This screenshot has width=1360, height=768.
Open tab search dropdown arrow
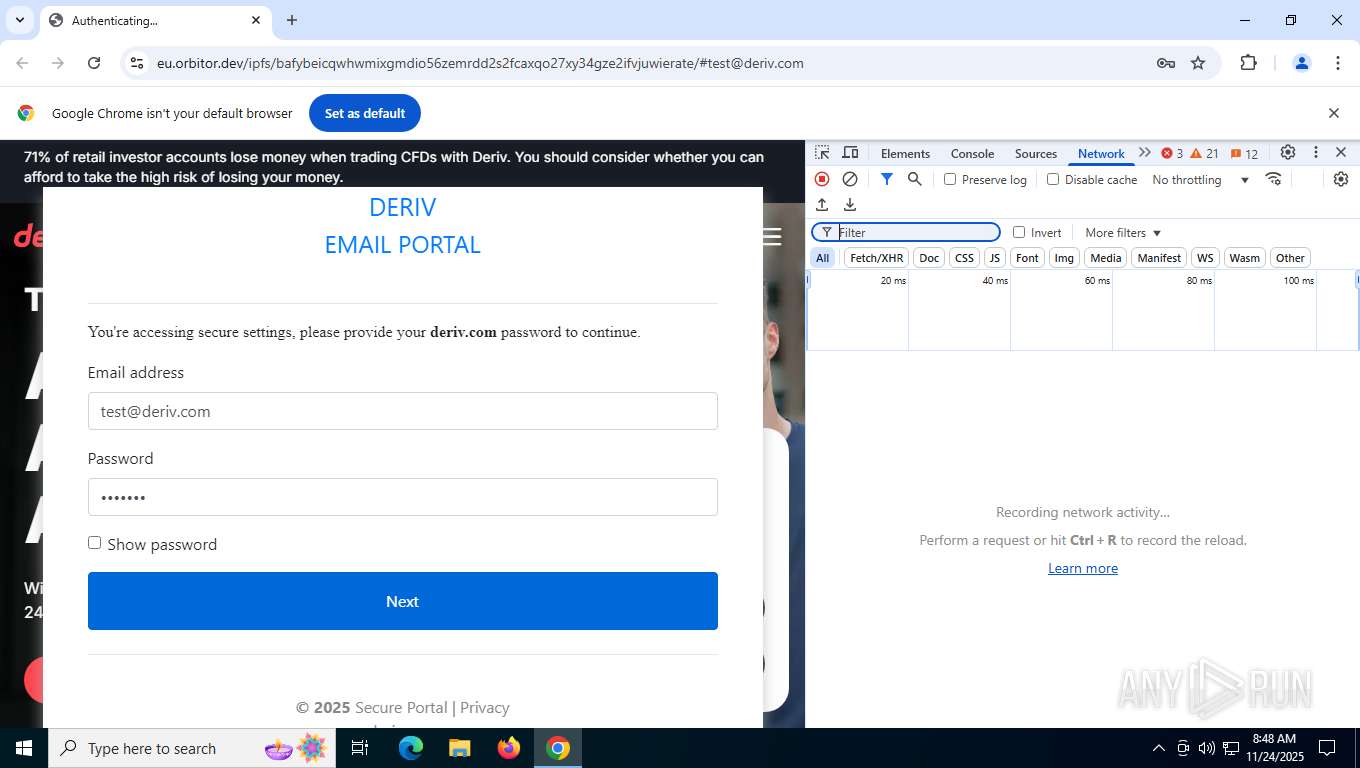20,20
